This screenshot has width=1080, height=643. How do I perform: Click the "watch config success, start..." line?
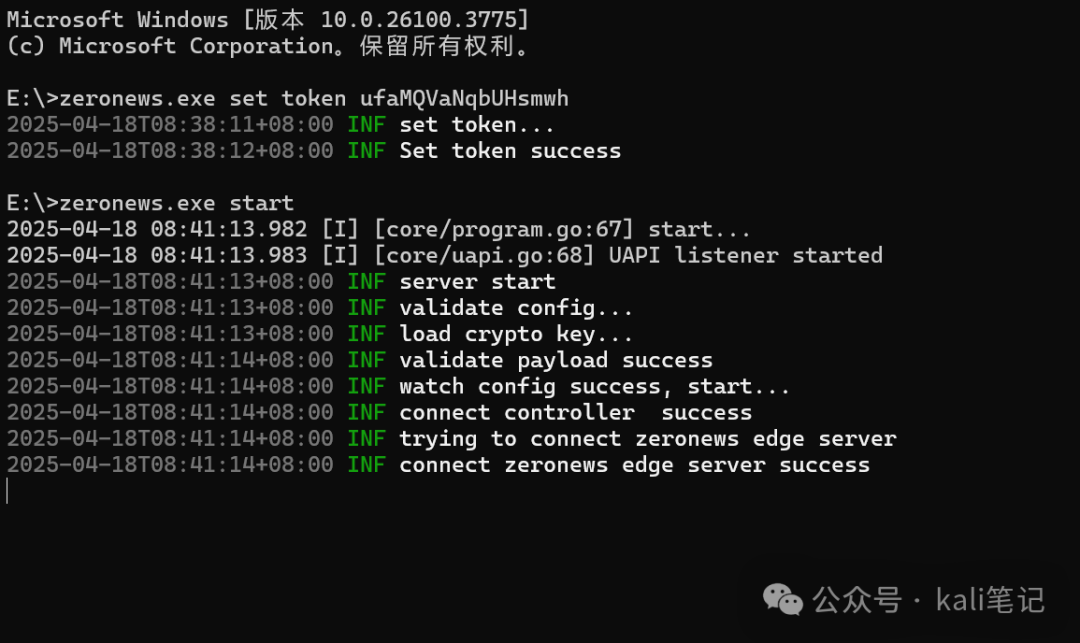pos(595,386)
